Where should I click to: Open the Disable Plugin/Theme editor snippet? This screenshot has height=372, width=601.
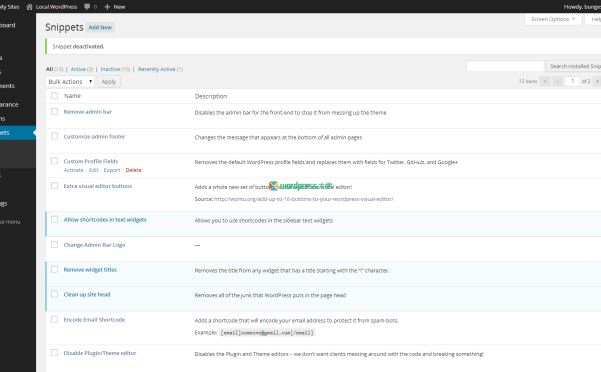[x=100, y=353]
